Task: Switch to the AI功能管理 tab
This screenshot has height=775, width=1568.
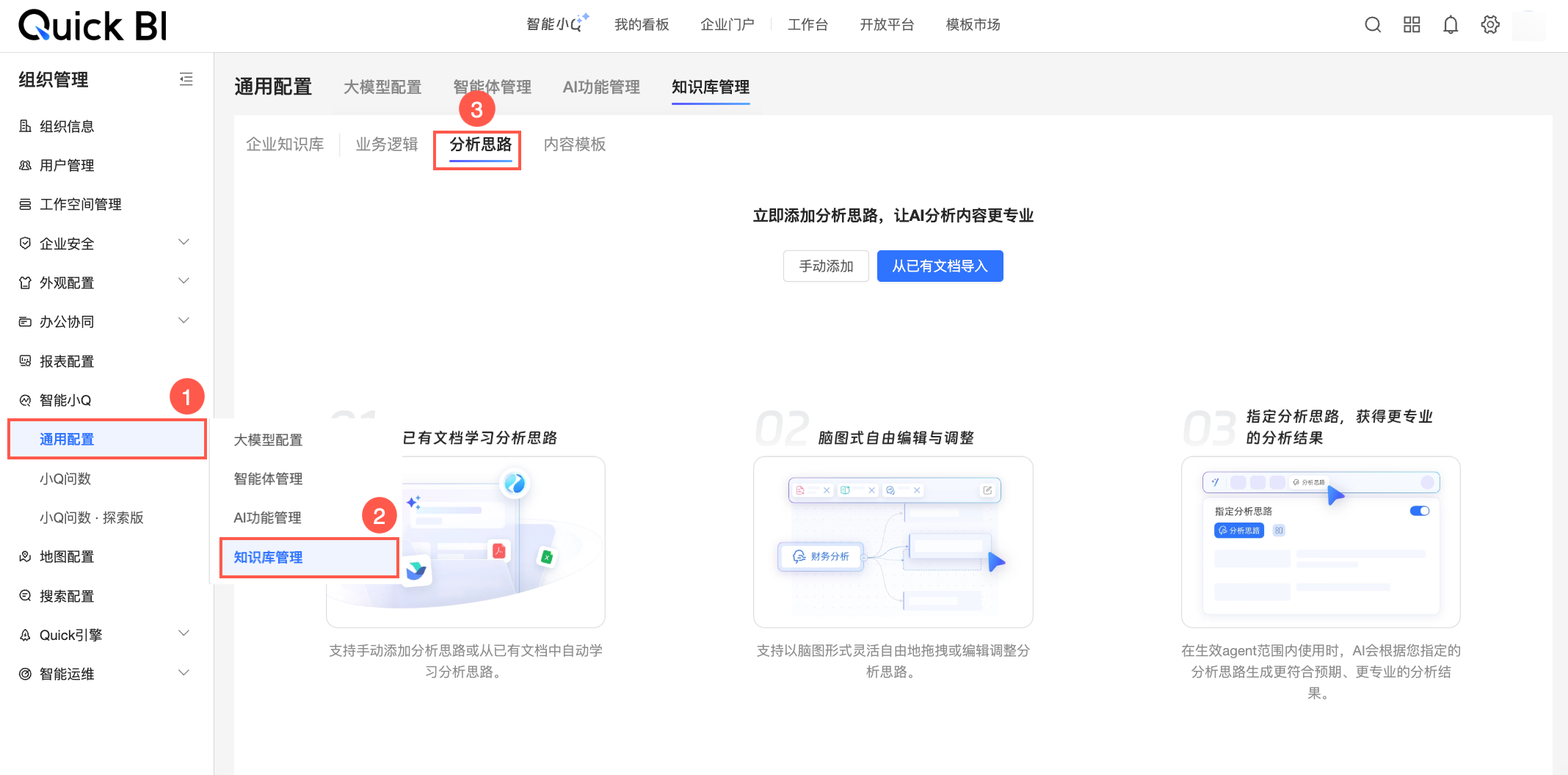Action: pos(601,87)
